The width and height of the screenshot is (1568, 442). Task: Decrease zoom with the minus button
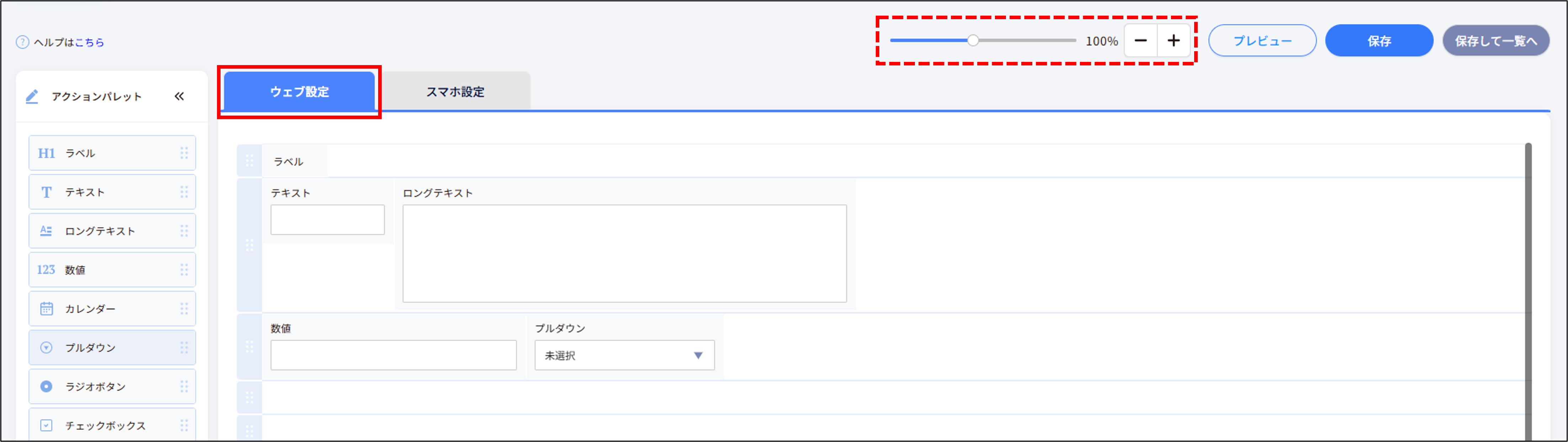coord(1141,41)
